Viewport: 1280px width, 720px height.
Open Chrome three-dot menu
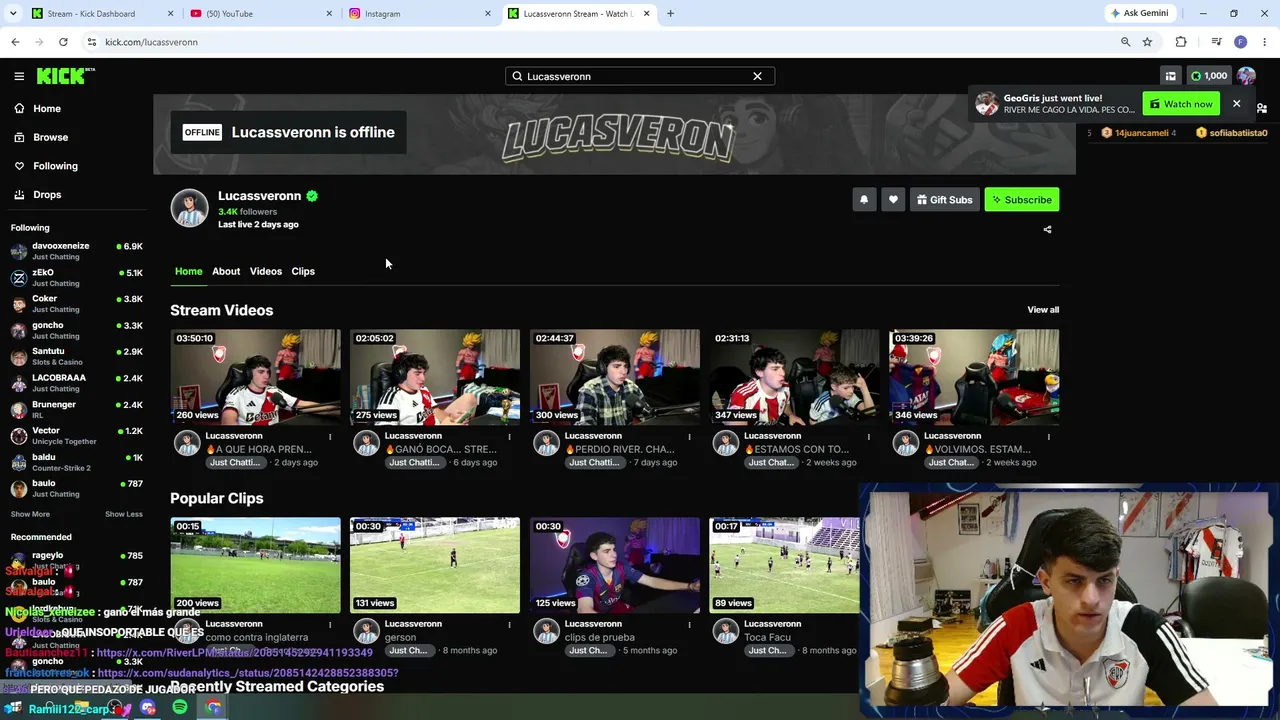1265,42
